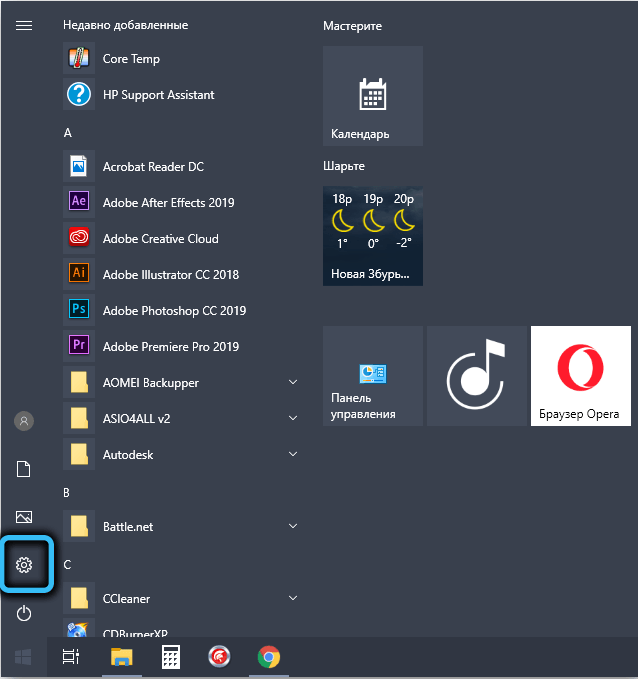The width and height of the screenshot is (638, 679).
Task: Open the Groove music note tile
Action: point(477,376)
